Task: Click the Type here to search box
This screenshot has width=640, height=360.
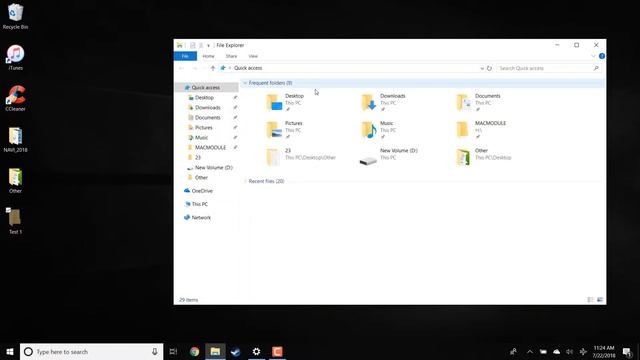Action: (x=92, y=351)
